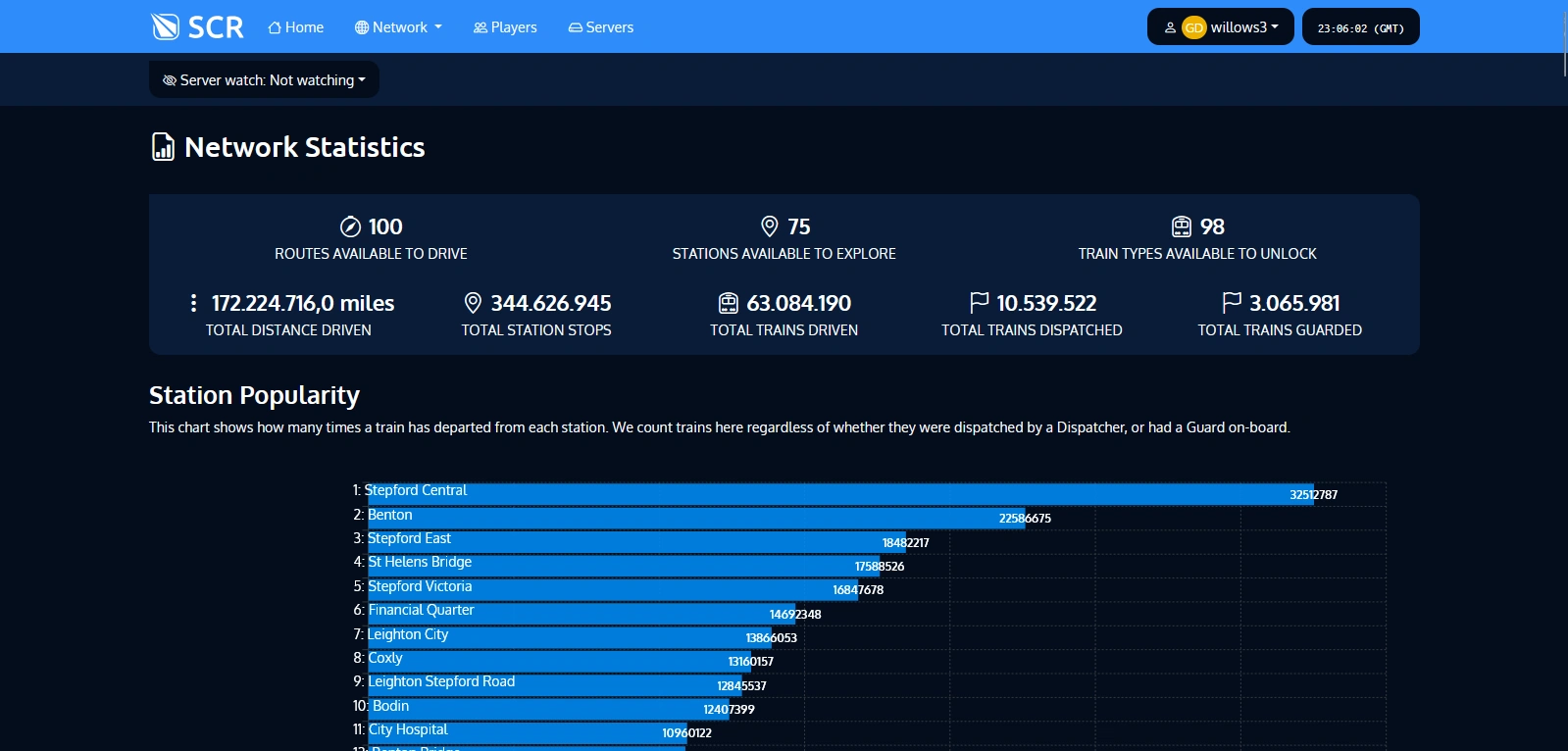1568x751 pixels.
Task: Open the Players page
Action: (x=505, y=27)
